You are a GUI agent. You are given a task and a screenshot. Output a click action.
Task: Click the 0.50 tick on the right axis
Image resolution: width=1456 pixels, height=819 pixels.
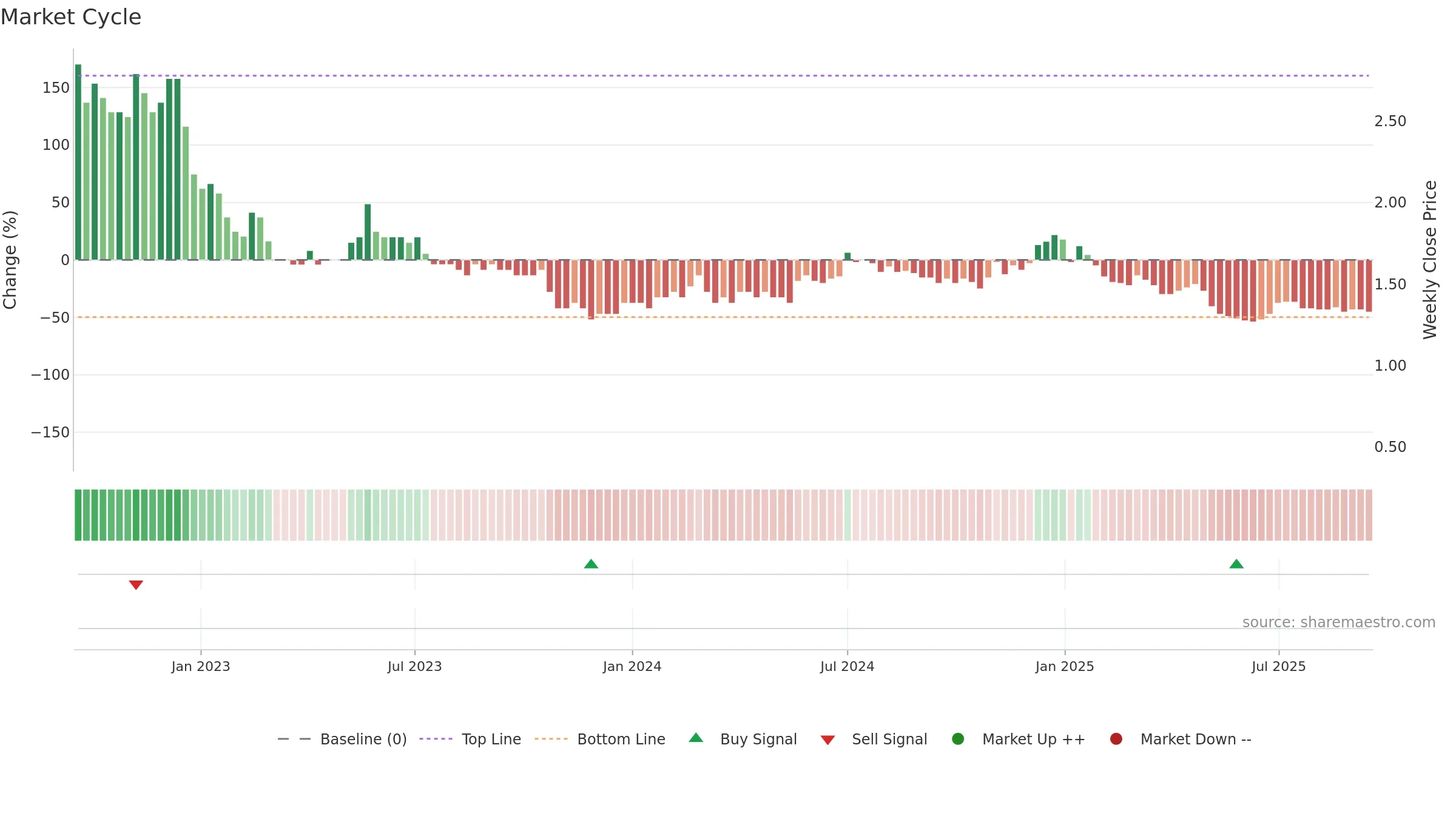1390,447
